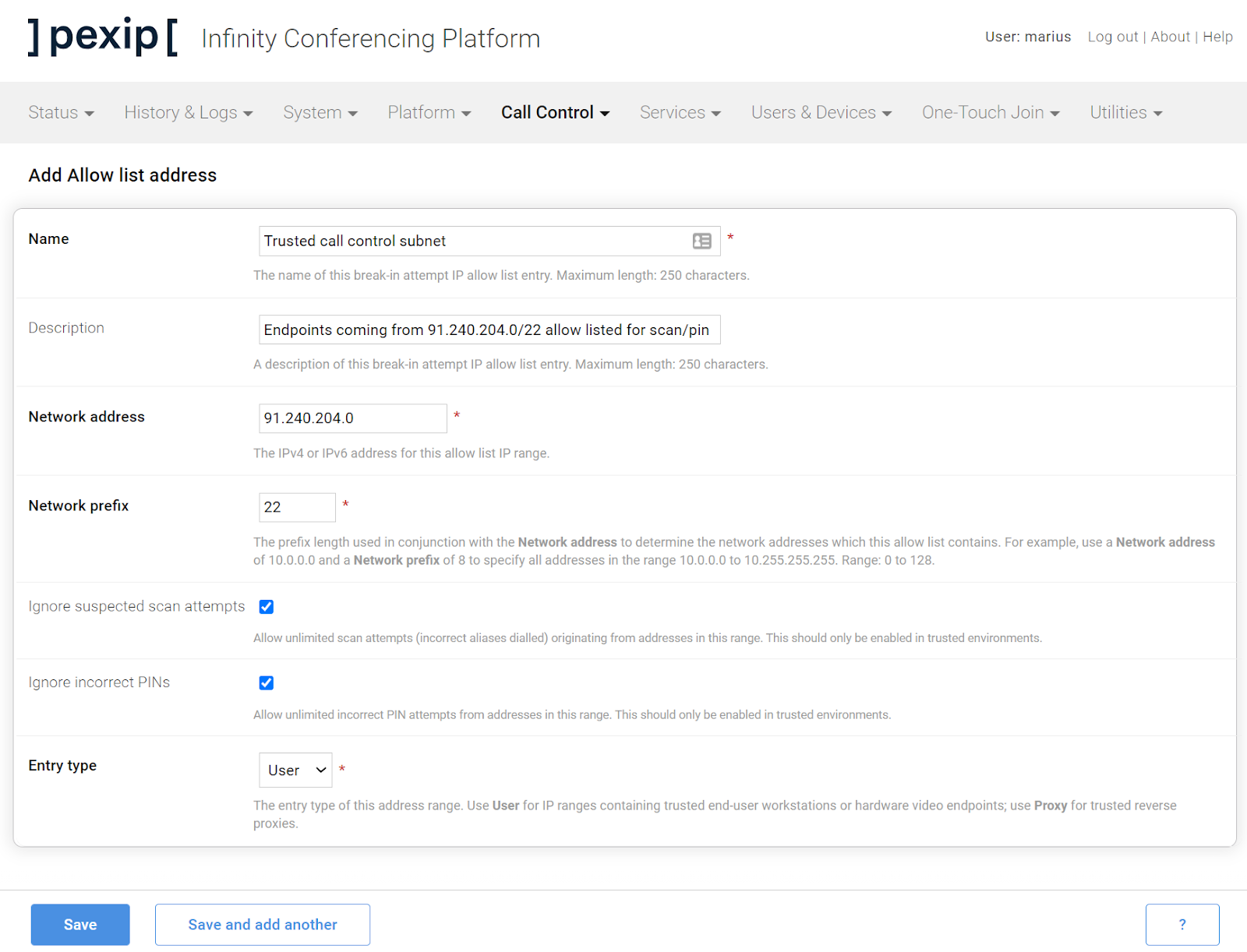Click the question mark help button
Image resolution: width=1247 pixels, height=952 pixels.
[1182, 924]
